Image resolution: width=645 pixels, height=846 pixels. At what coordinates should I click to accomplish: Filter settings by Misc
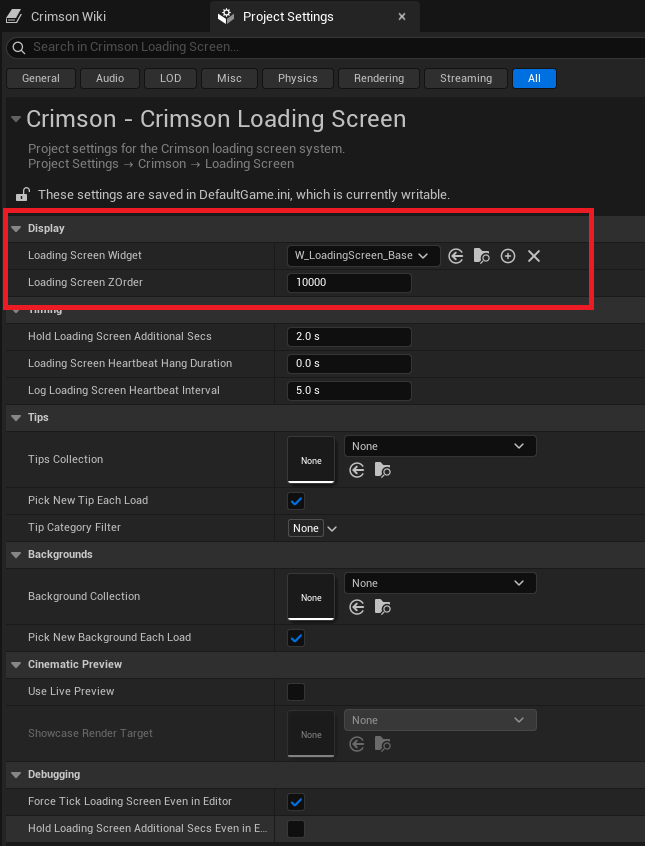coord(229,78)
